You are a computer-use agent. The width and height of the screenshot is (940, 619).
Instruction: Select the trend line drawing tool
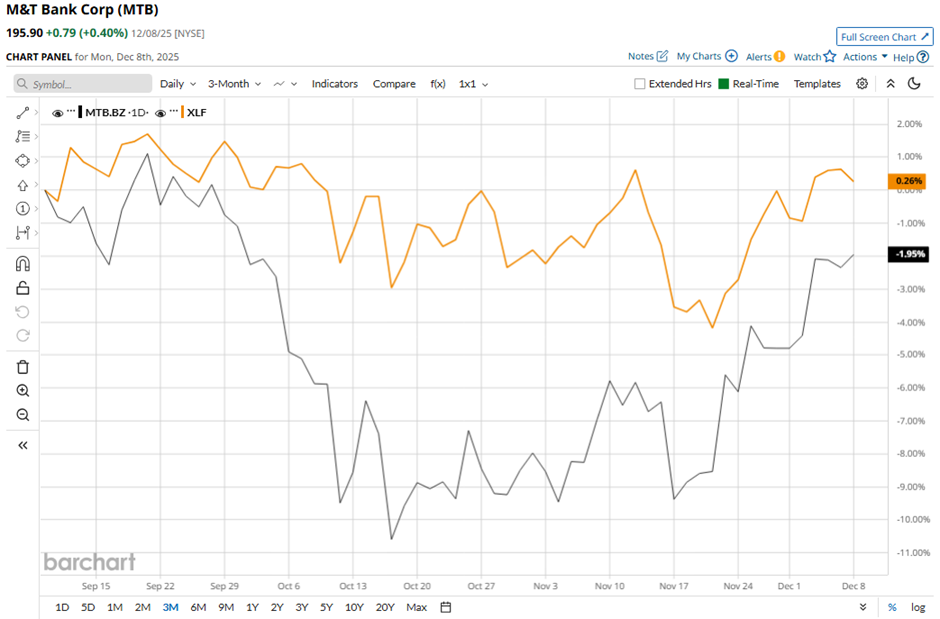pos(22,113)
